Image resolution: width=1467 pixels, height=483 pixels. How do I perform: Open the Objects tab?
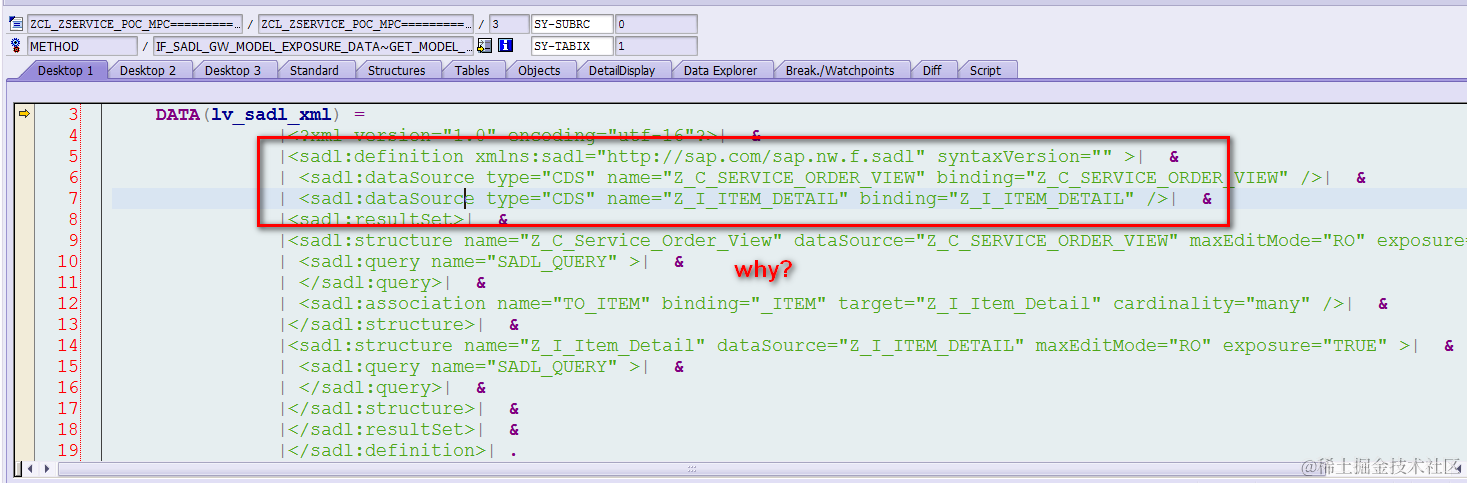coord(540,70)
